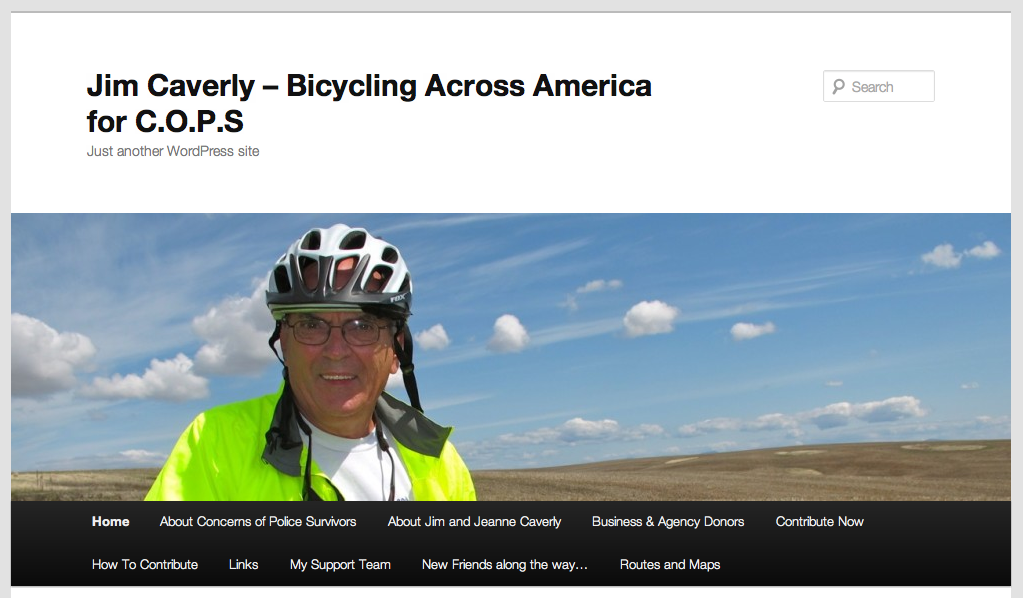Open the How To Contribute page

click(x=145, y=565)
